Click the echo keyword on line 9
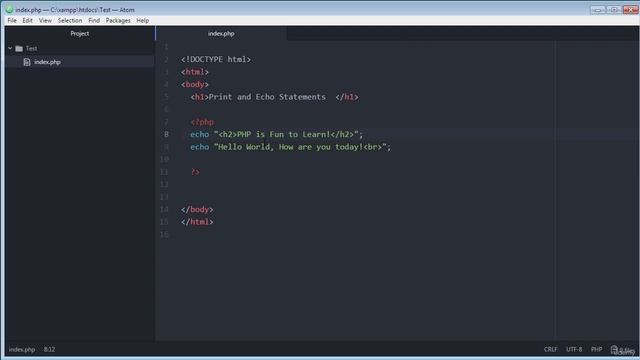 200,147
